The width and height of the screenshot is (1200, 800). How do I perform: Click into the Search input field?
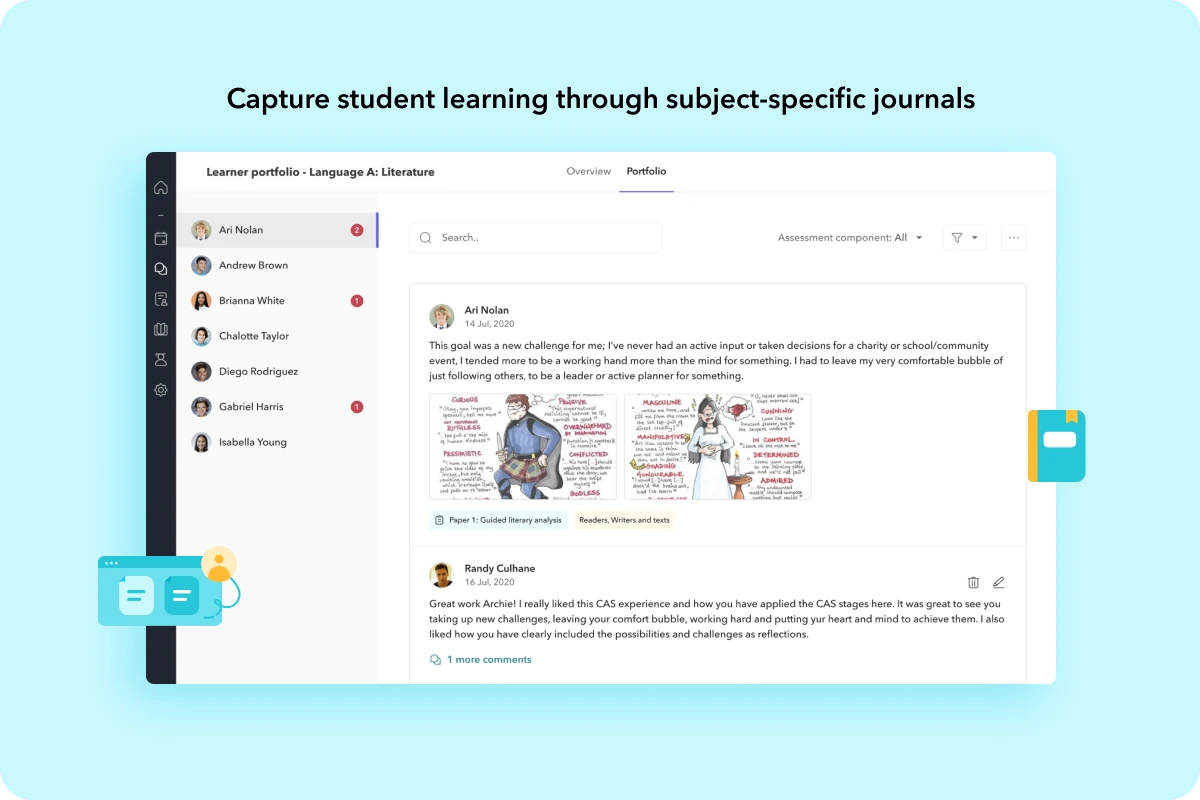pyautogui.click(x=535, y=238)
